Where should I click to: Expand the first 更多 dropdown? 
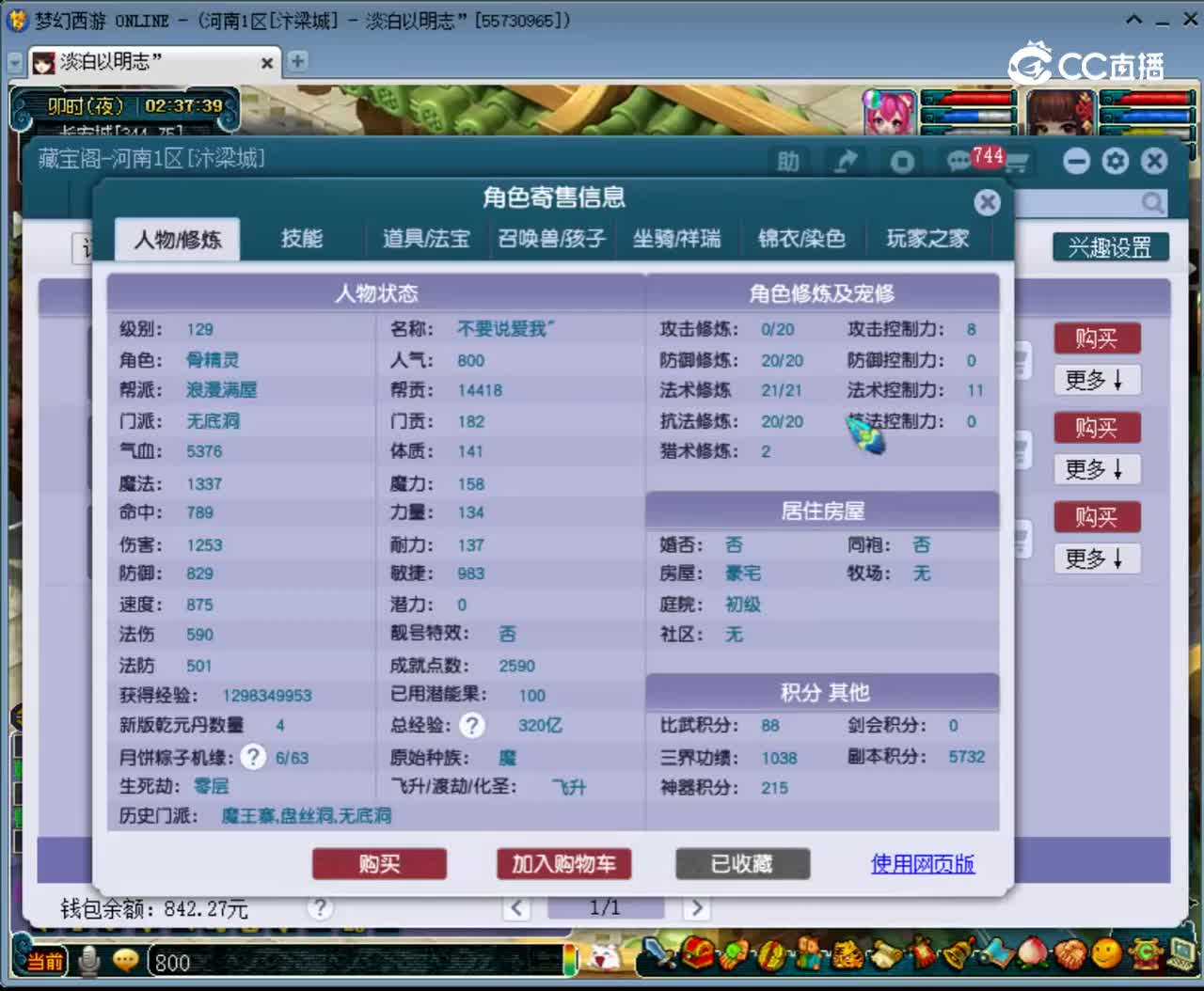[x=1096, y=380]
